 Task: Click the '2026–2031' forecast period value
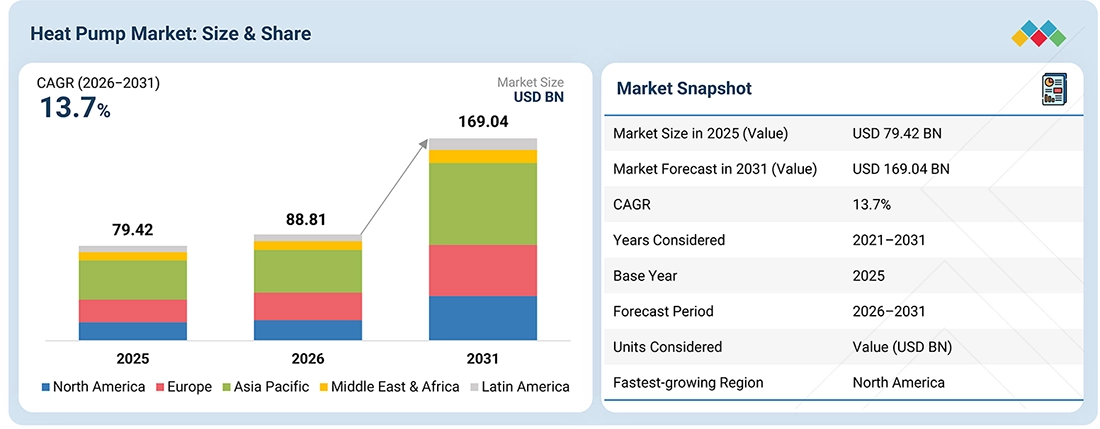(x=890, y=311)
